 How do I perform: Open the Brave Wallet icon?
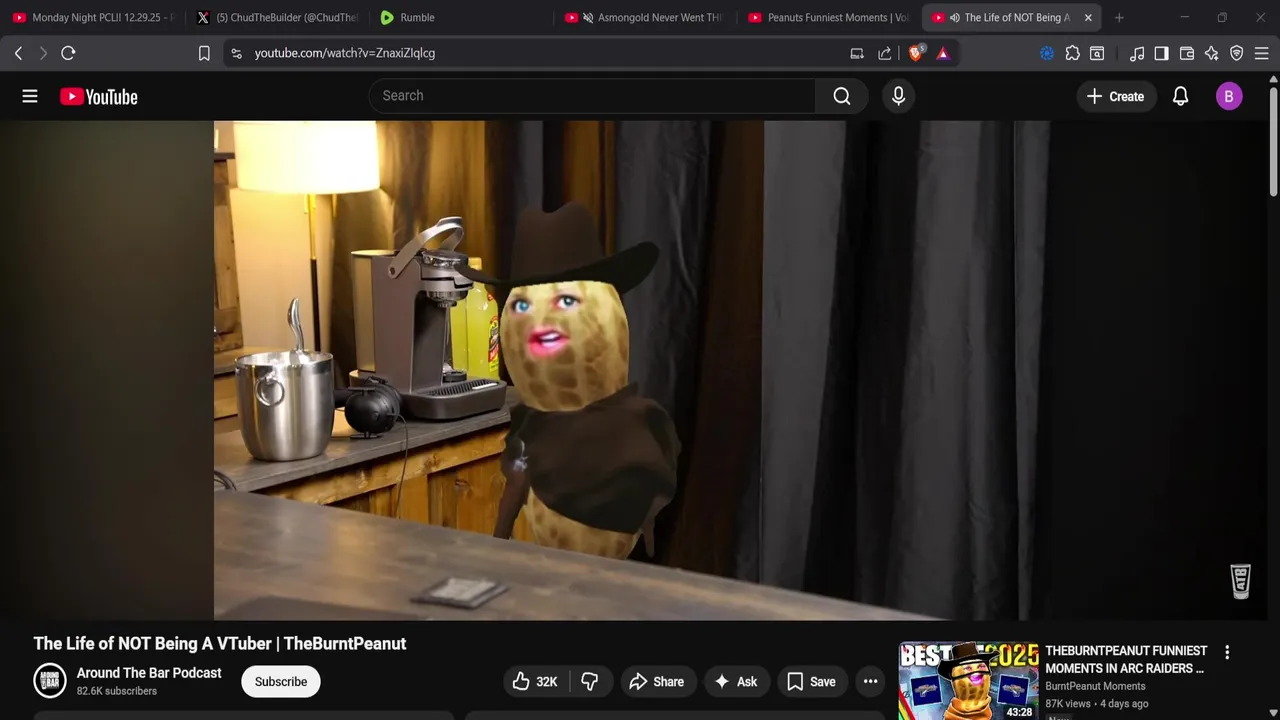coord(1187,53)
